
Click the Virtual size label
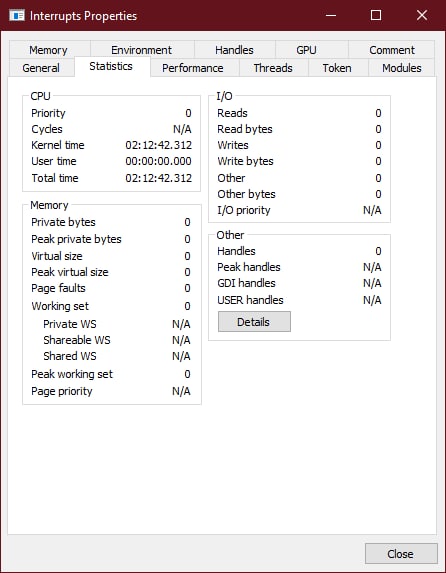[x=57, y=256]
